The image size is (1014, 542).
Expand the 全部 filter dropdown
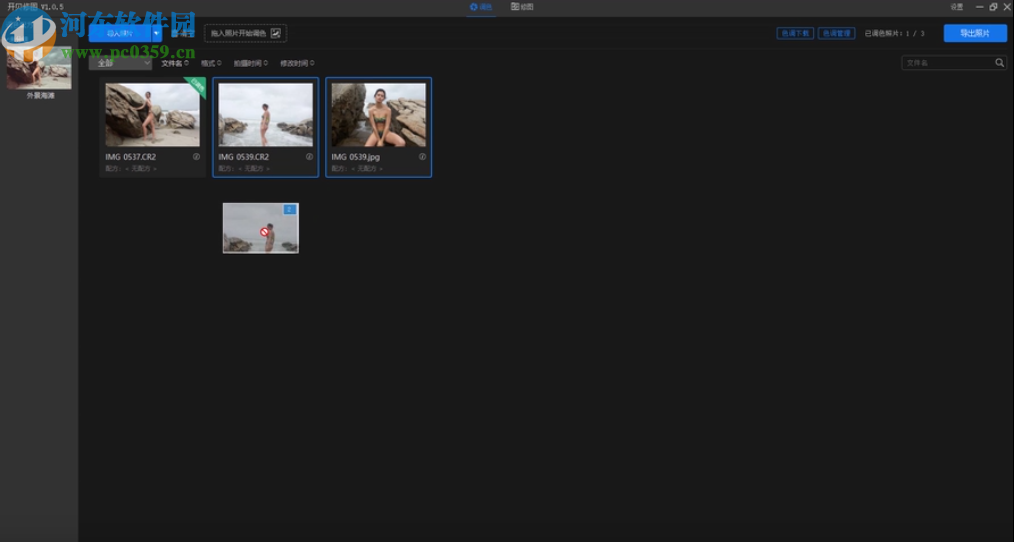click(x=121, y=63)
